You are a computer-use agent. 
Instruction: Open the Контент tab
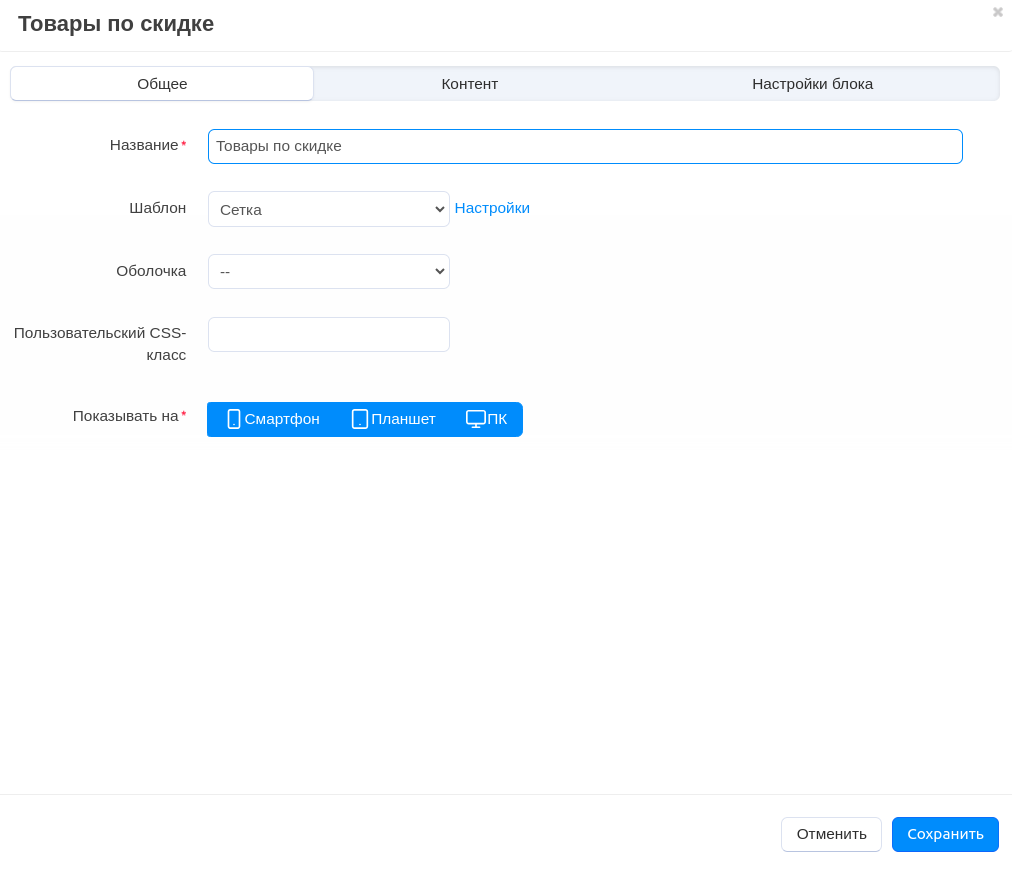click(x=469, y=84)
